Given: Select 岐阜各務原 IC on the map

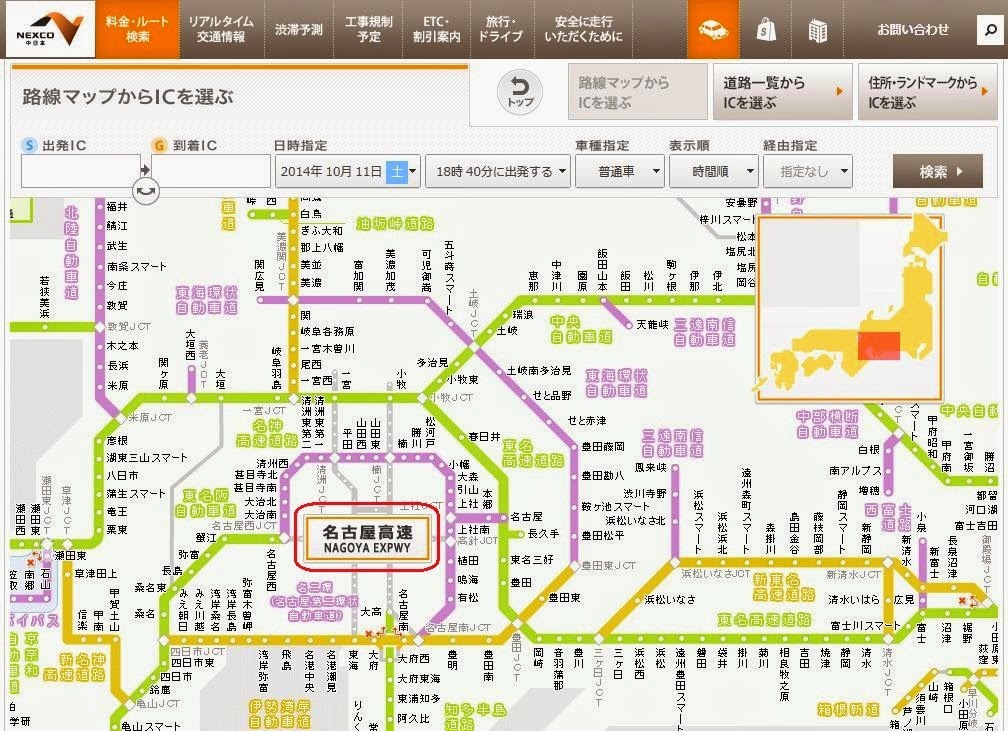Looking at the screenshot, I should click(327, 332).
